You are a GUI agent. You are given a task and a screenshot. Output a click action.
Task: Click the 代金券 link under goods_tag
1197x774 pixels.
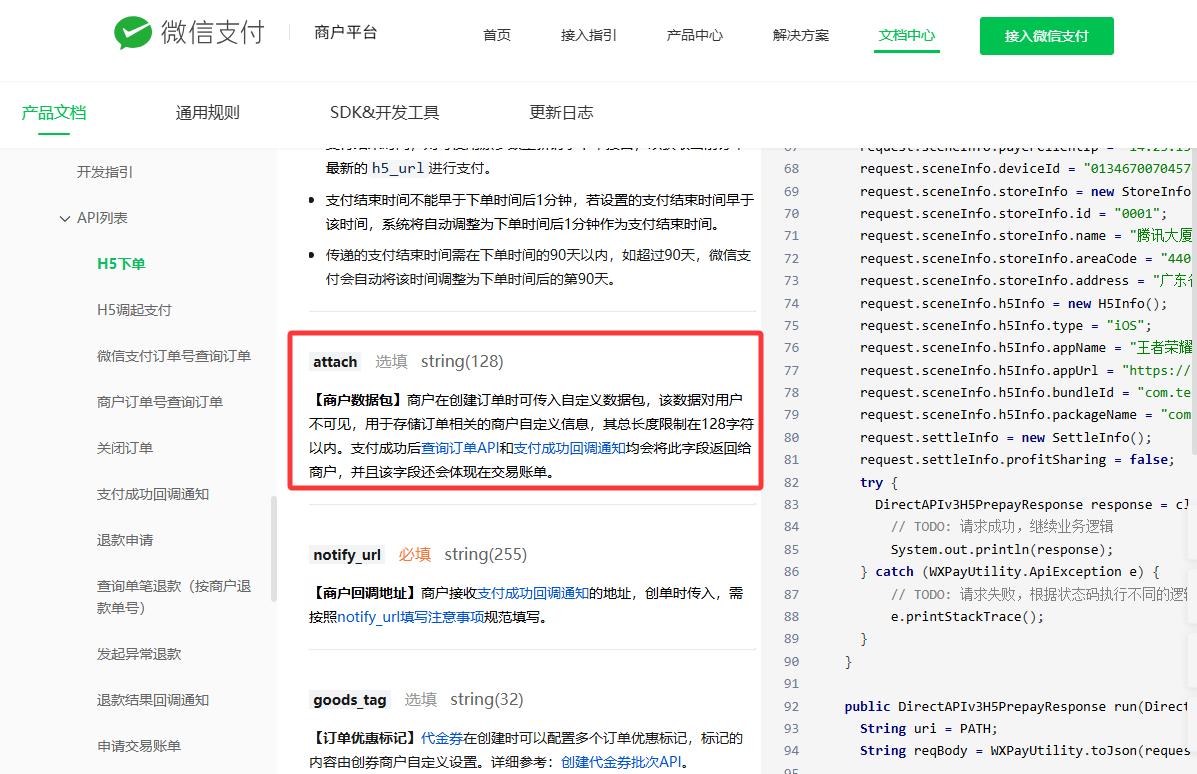(x=442, y=738)
